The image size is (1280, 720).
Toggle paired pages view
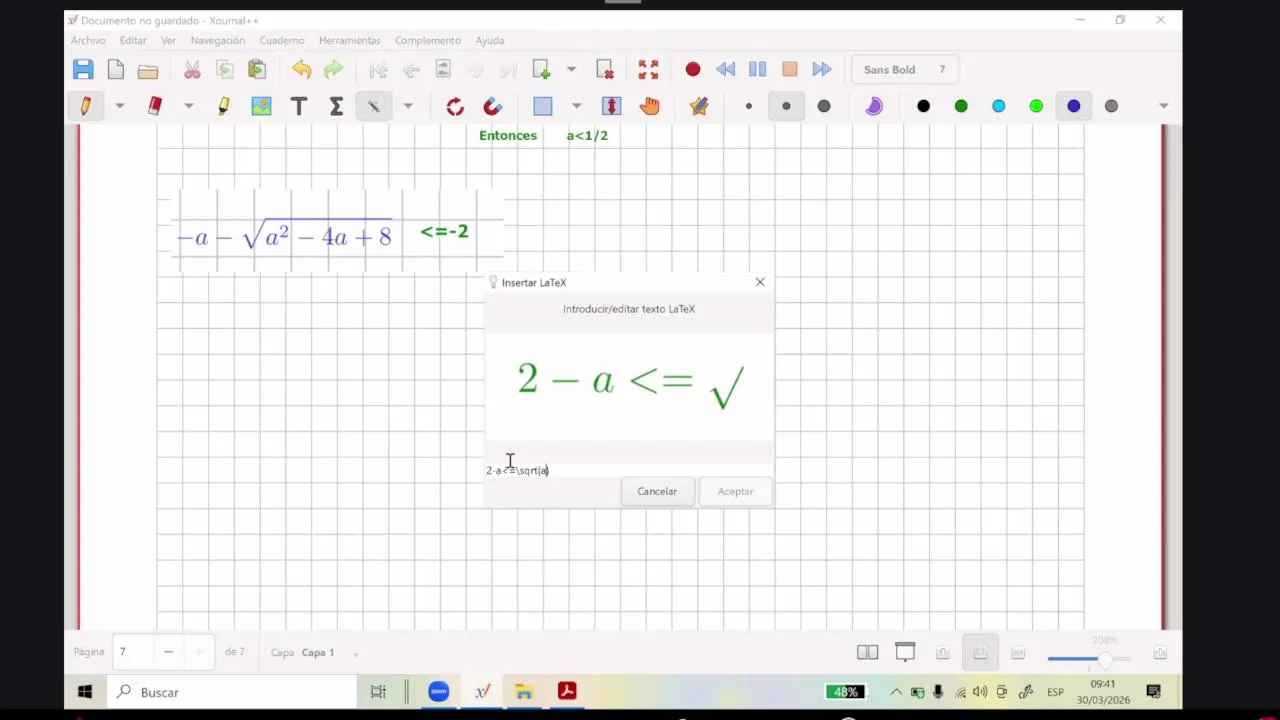[868, 653]
